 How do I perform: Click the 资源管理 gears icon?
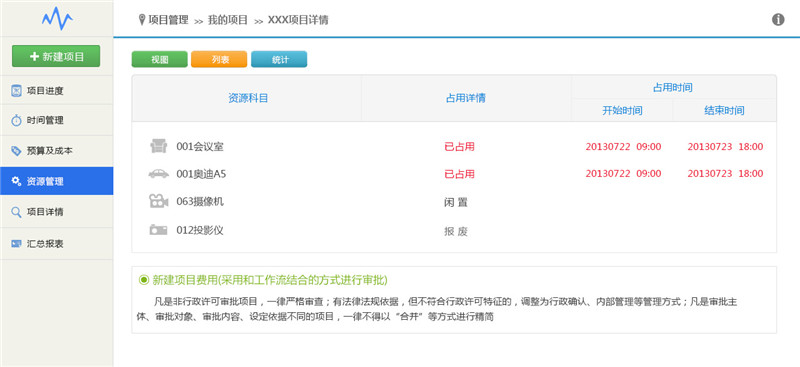coord(16,181)
